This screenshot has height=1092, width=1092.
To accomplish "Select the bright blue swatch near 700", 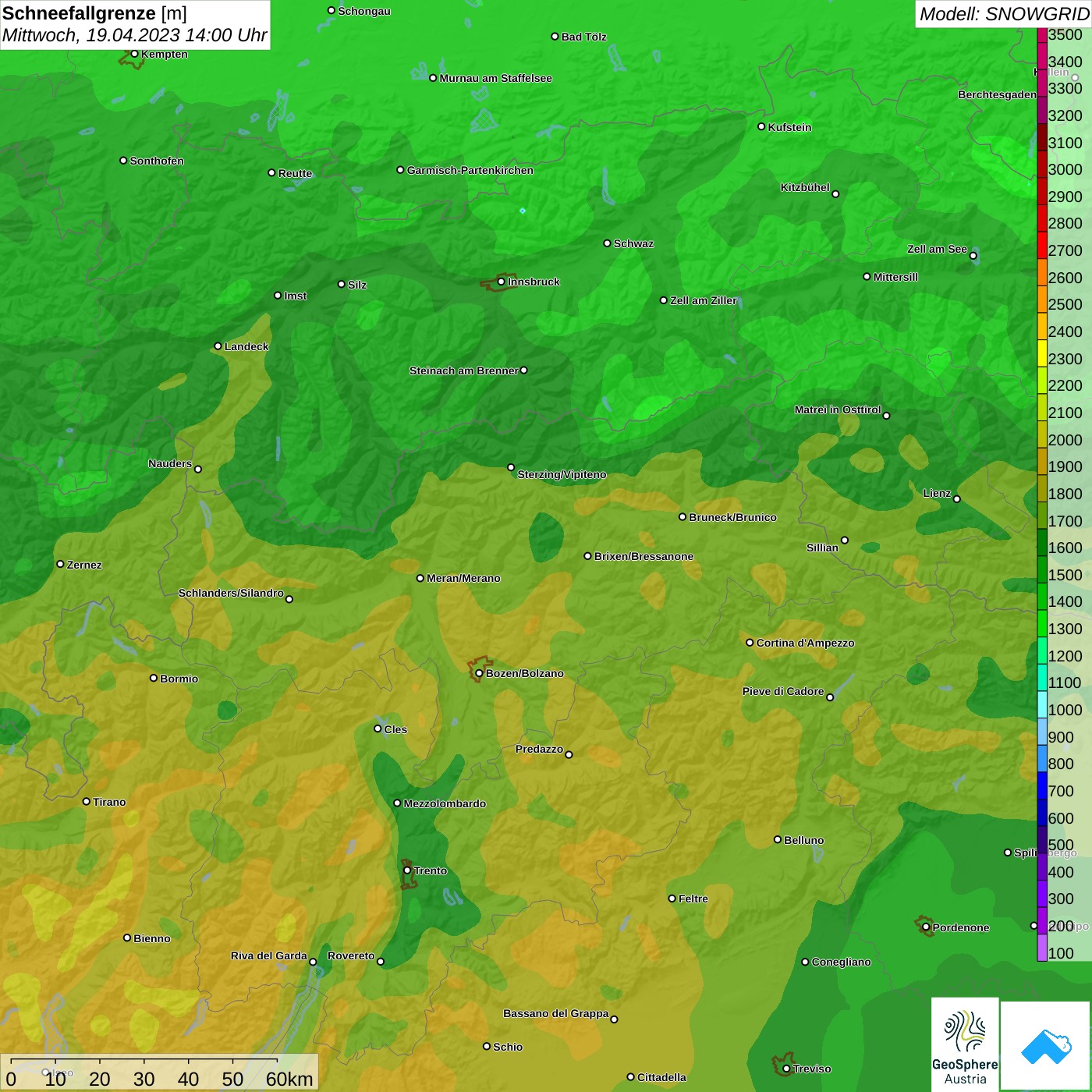I will (x=1042, y=785).
